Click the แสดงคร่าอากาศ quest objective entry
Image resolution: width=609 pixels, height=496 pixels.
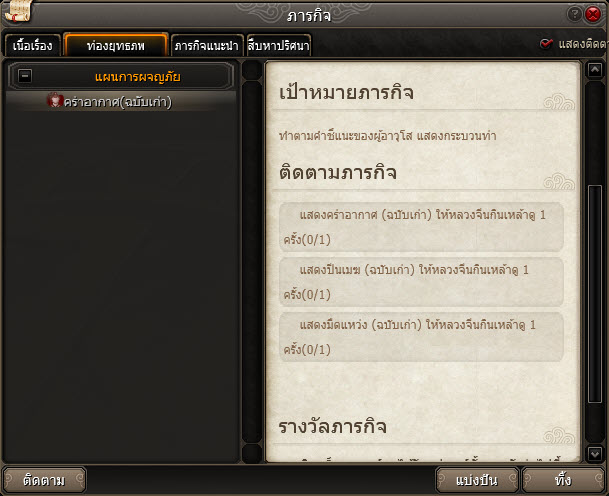(x=421, y=227)
